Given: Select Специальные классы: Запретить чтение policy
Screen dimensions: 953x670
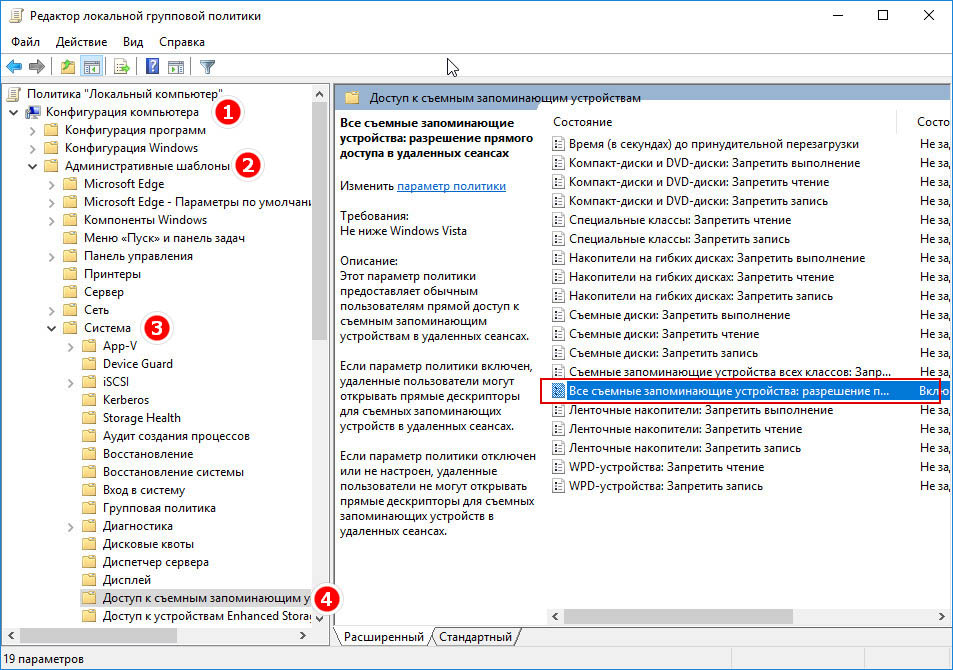Looking at the screenshot, I should 679,220.
